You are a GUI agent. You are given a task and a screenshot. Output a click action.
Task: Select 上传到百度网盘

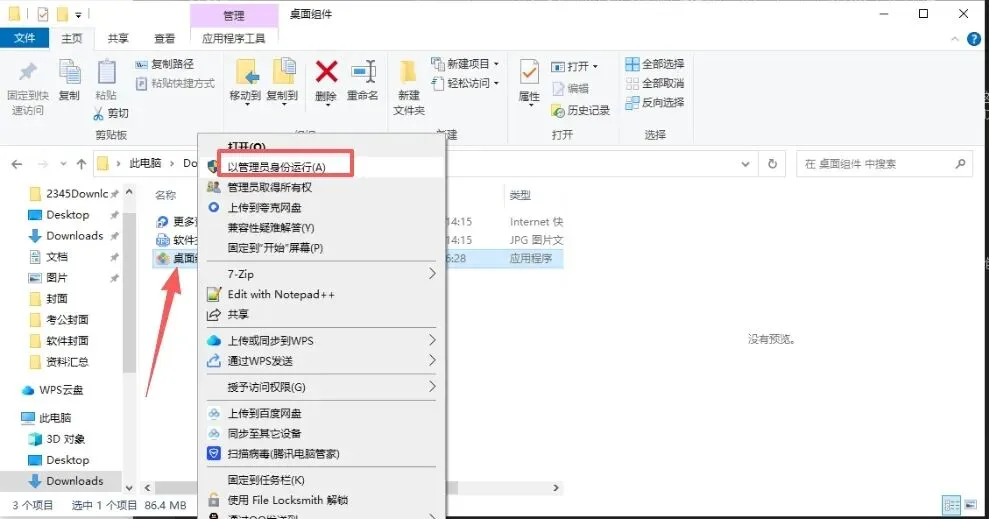(322, 414)
